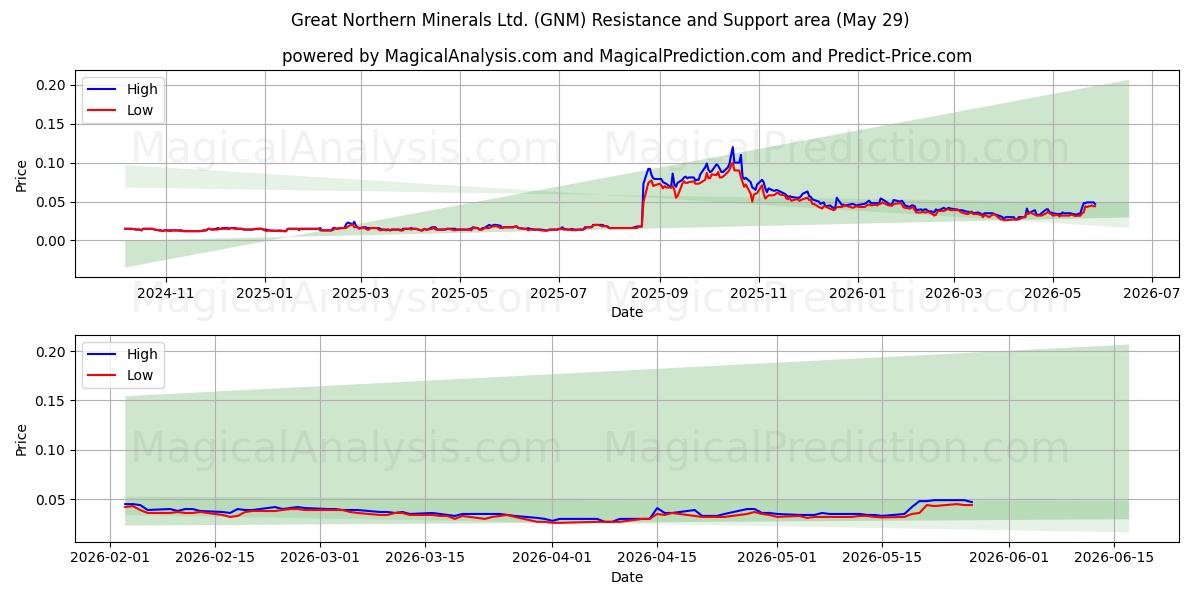
Task: Click the '0.10' y-axis label in top chart
Action: click(x=53, y=163)
